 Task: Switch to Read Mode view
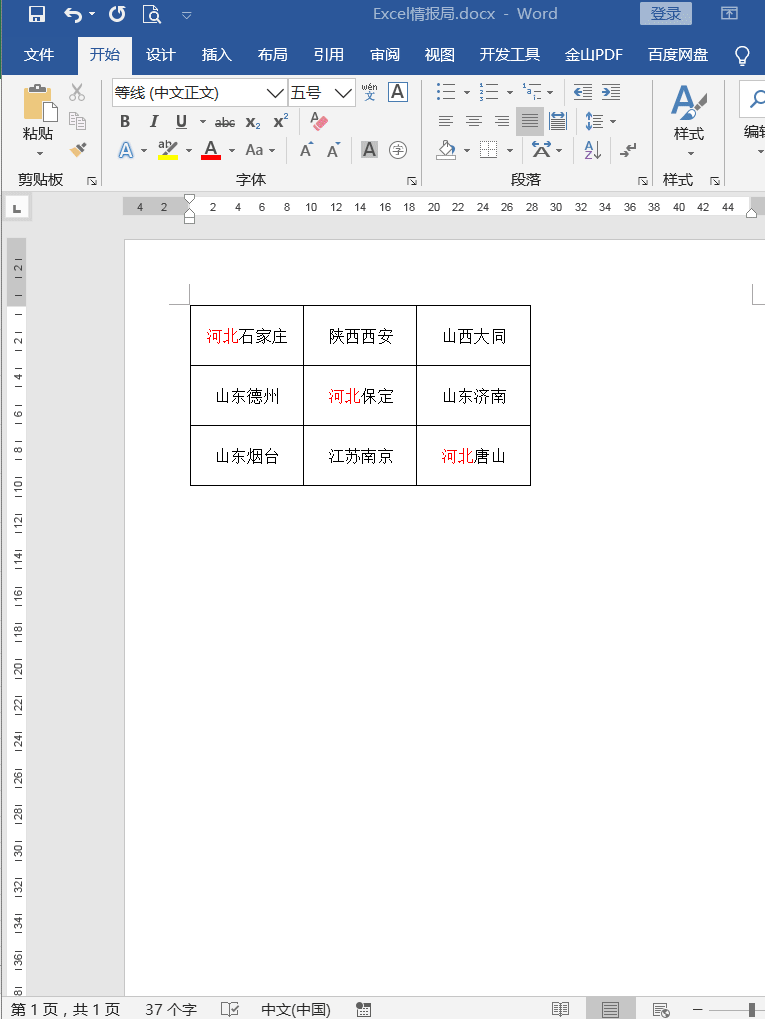(x=560, y=1009)
